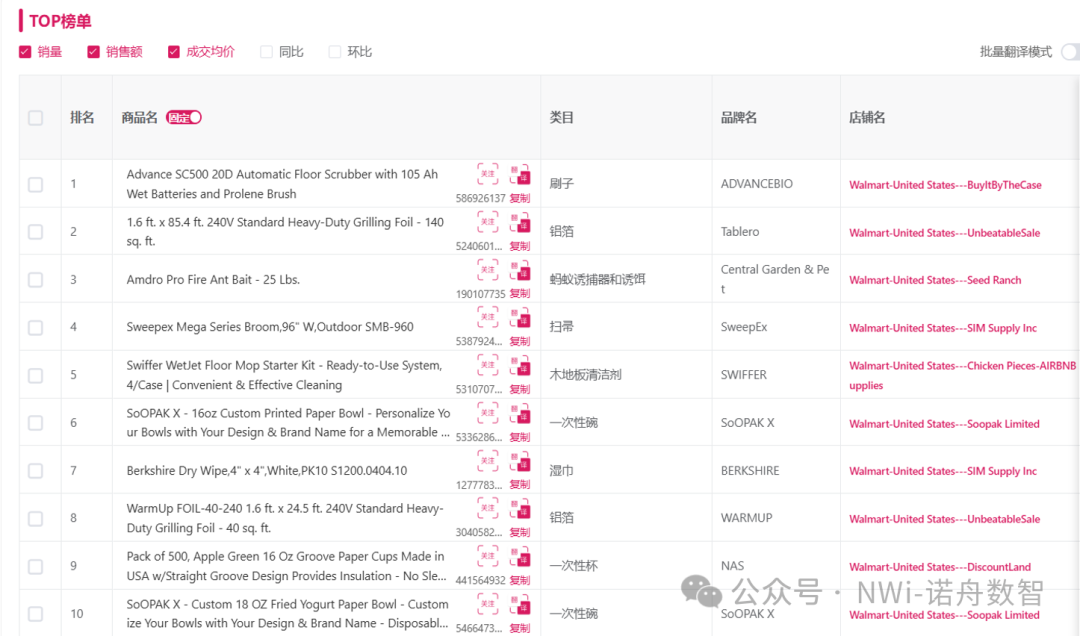The height and width of the screenshot is (636, 1080).
Task: Check the 环比 option
Action: click(335, 52)
